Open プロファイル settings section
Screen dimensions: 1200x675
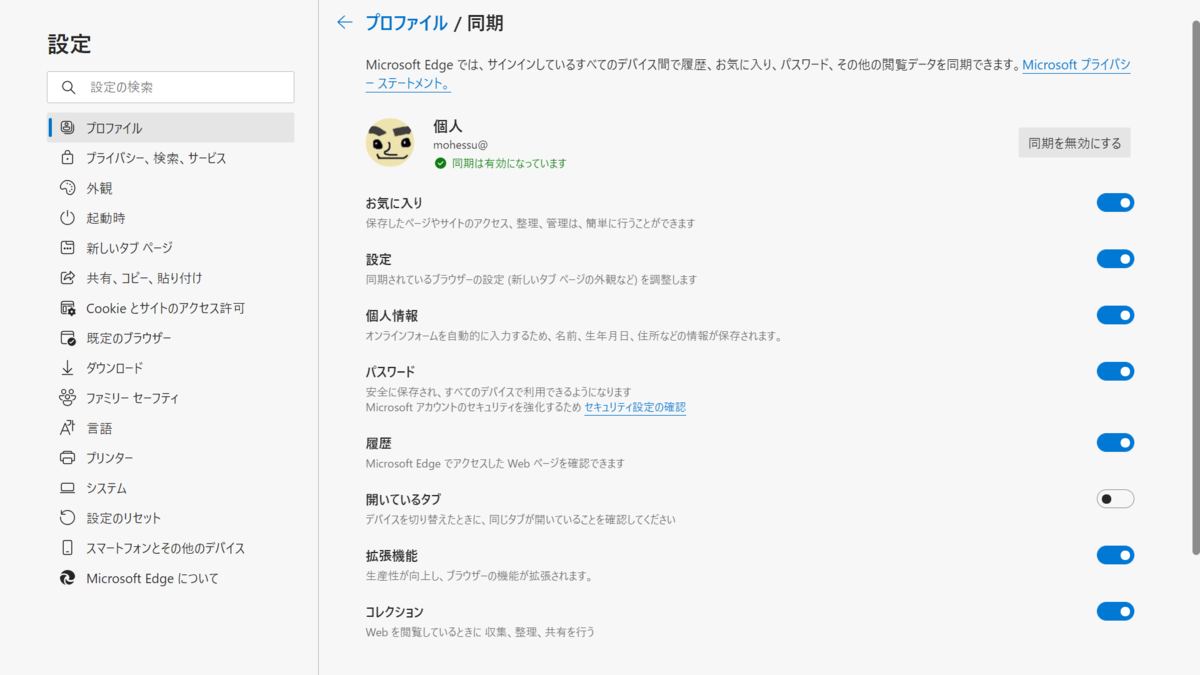pos(171,128)
